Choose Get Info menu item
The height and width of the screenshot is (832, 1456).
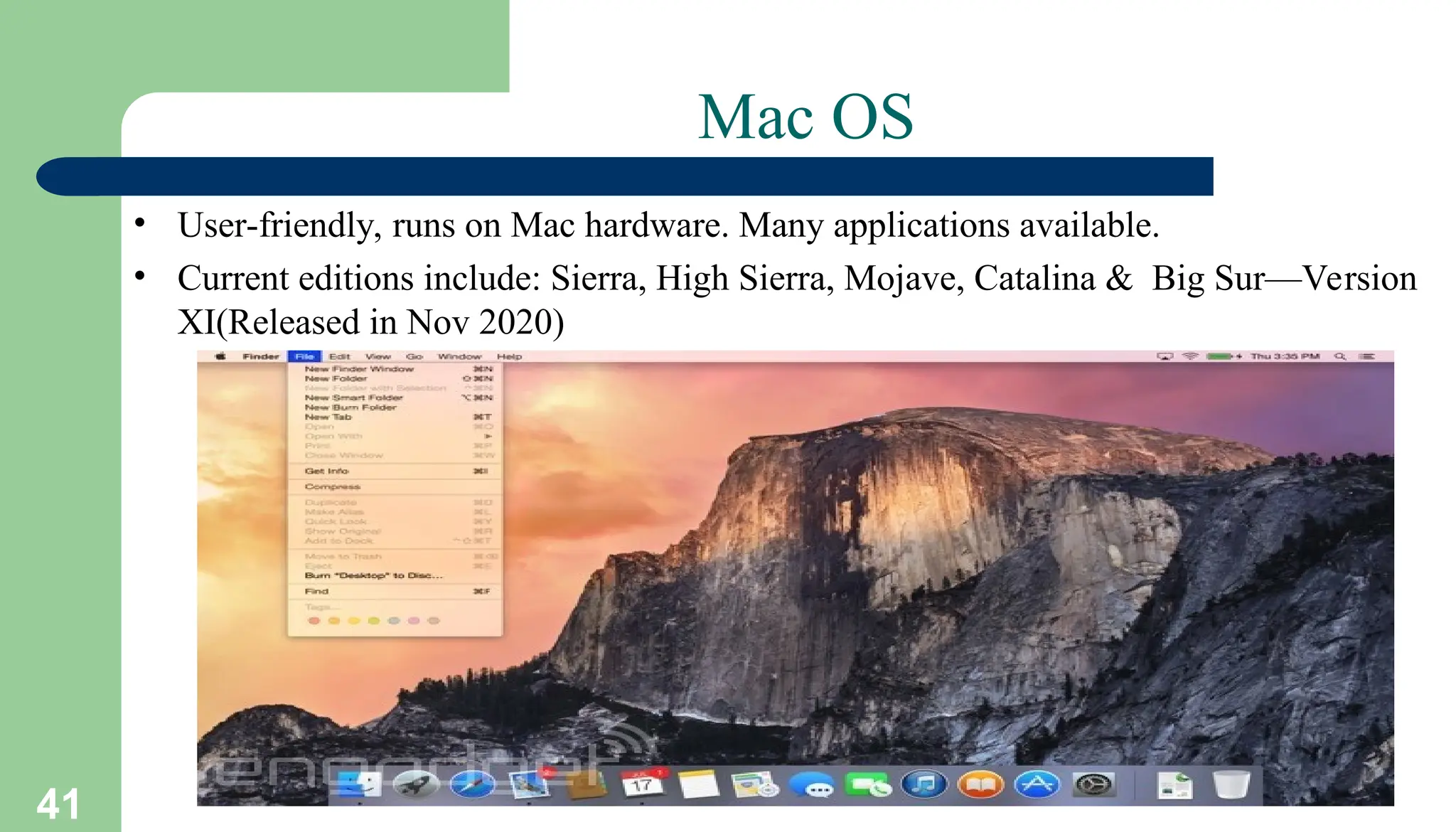click(395, 471)
